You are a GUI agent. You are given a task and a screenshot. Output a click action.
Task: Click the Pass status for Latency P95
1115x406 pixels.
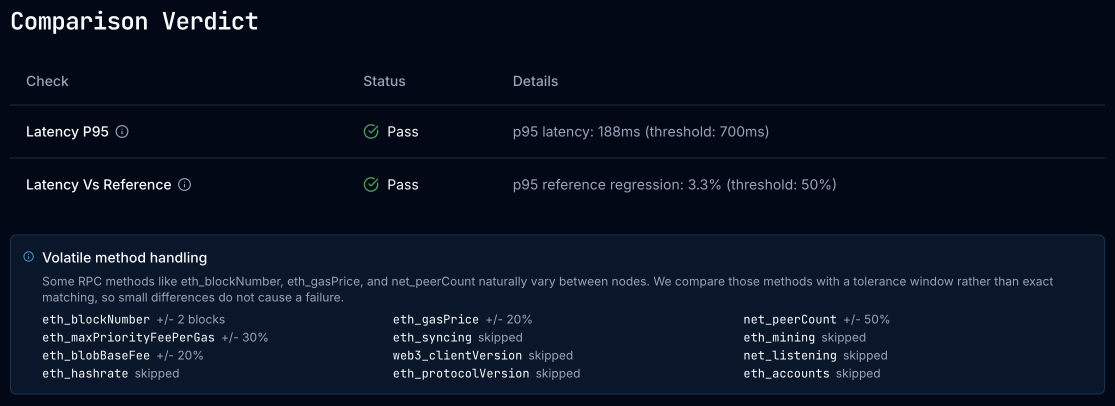coord(402,132)
